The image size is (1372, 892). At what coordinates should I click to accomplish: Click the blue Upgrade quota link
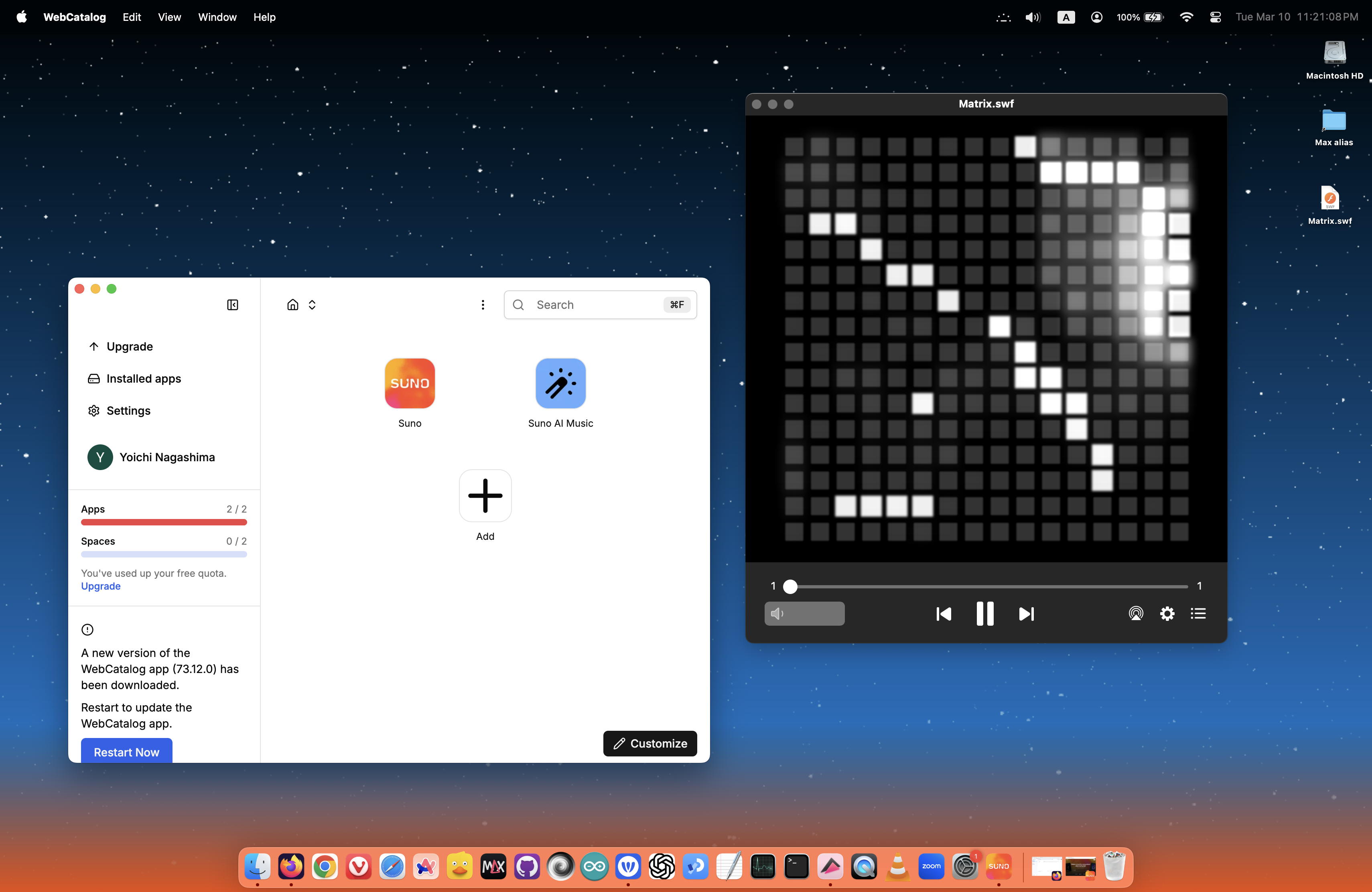100,586
